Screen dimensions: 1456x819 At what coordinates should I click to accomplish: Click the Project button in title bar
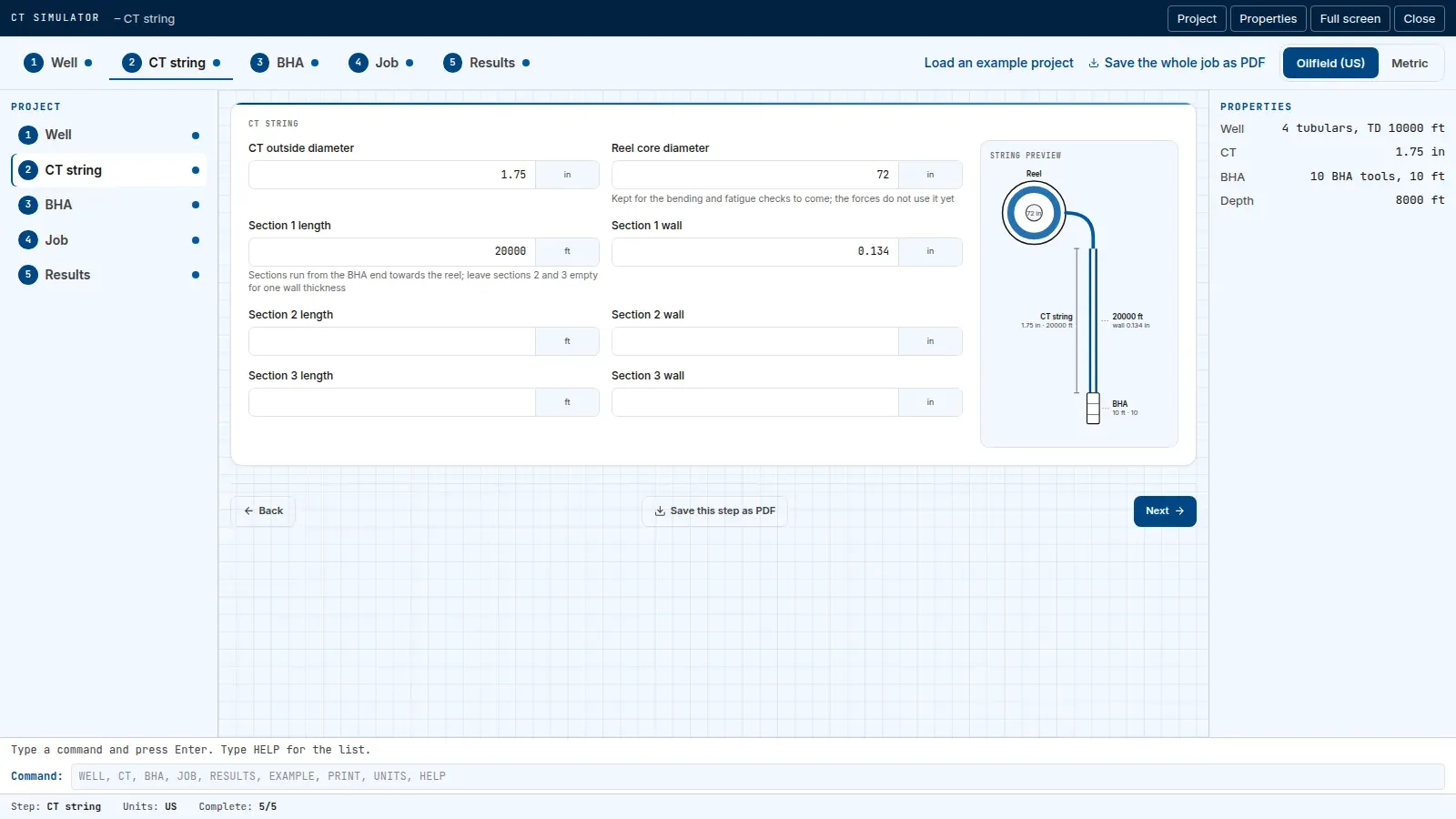1197,19
